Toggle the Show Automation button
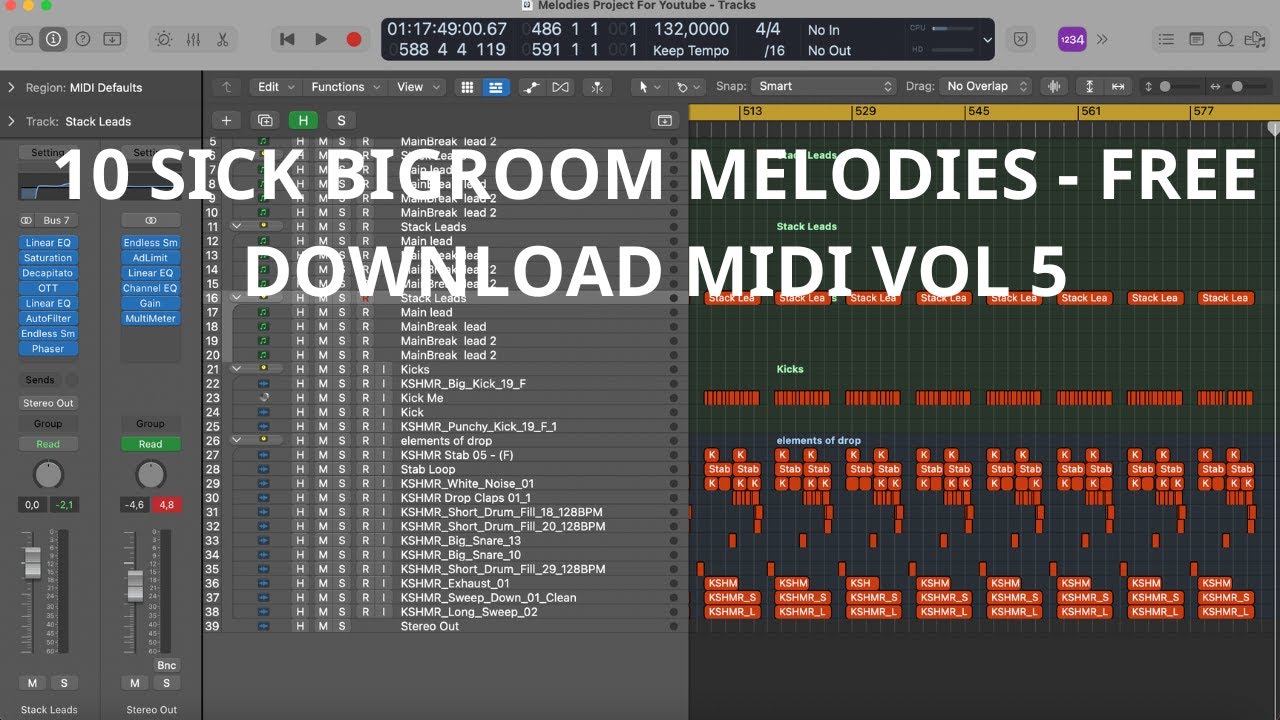Viewport: 1280px width, 720px height. (532, 87)
